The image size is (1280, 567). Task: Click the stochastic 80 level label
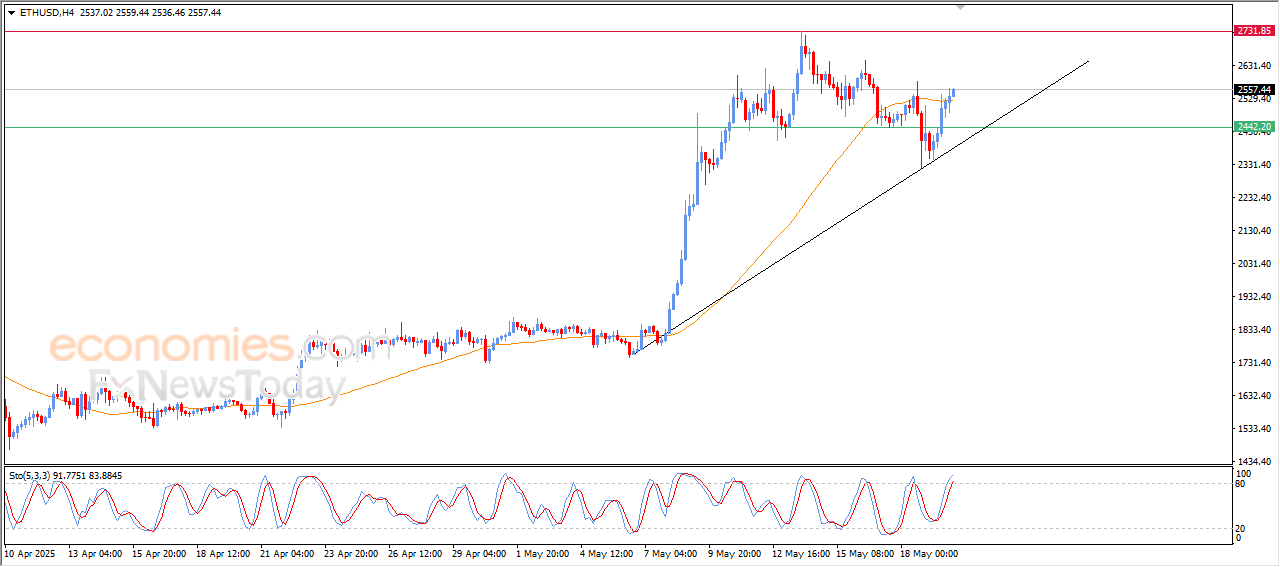(x=1240, y=484)
